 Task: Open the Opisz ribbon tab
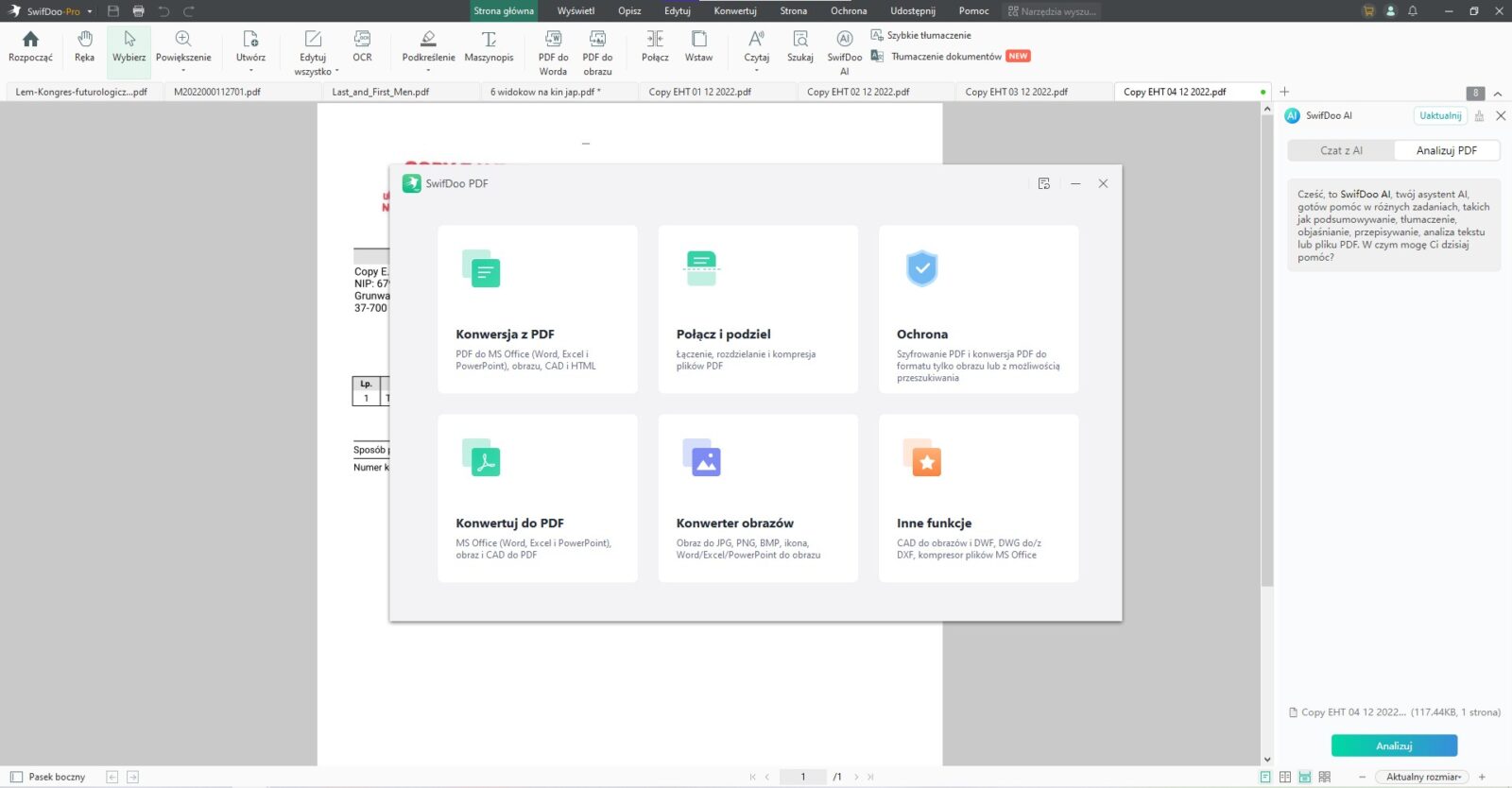point(629,11)
